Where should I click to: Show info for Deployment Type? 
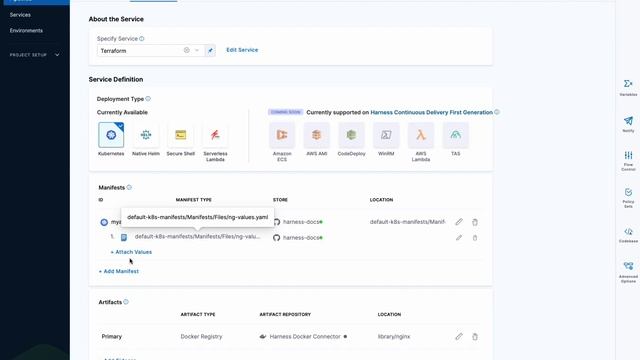click(x=148, y=99)
